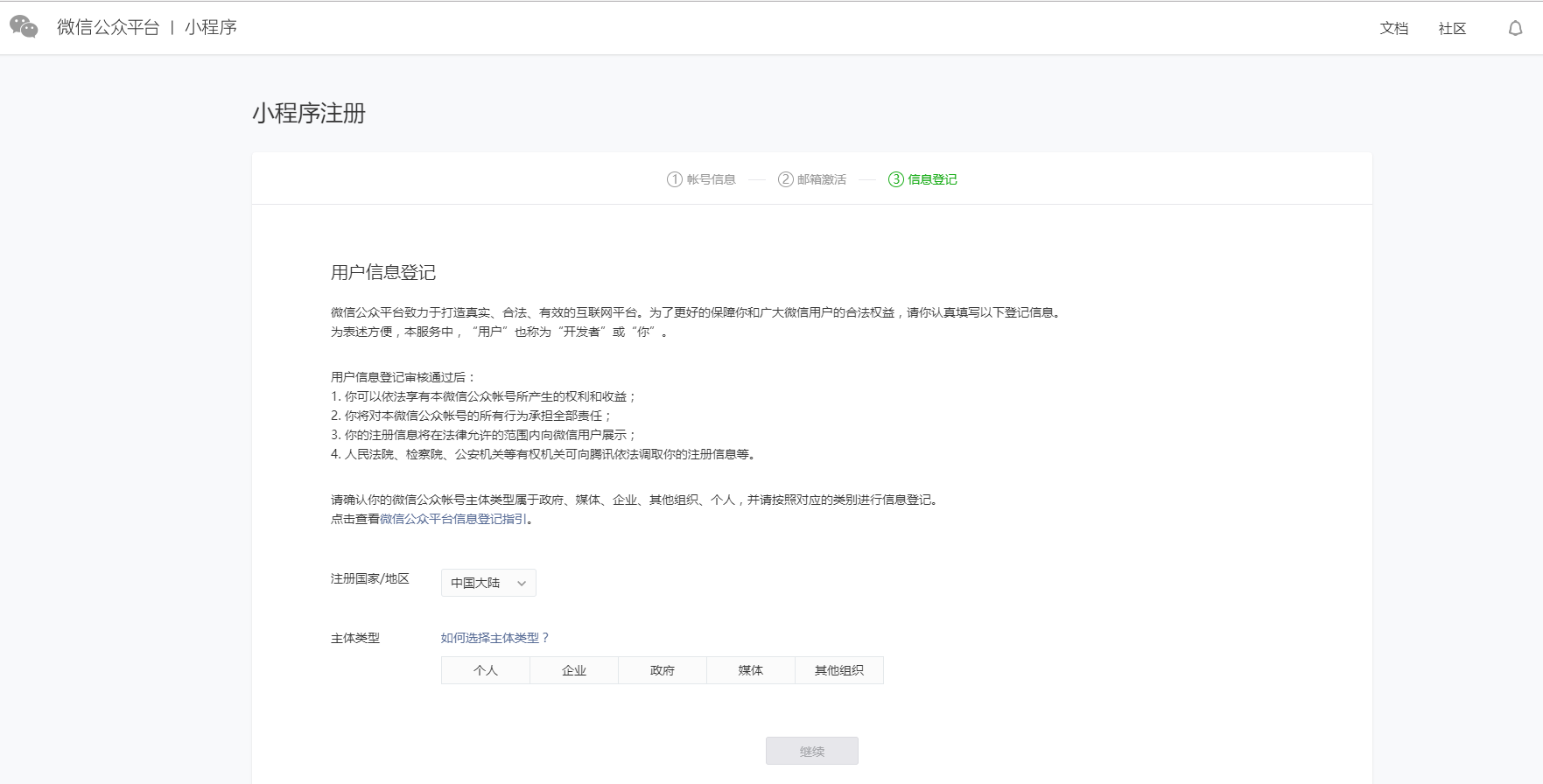Select step 3 信息登记
Screen dimensions: 1543x784
pyautogui.click(x=922, y=179)
